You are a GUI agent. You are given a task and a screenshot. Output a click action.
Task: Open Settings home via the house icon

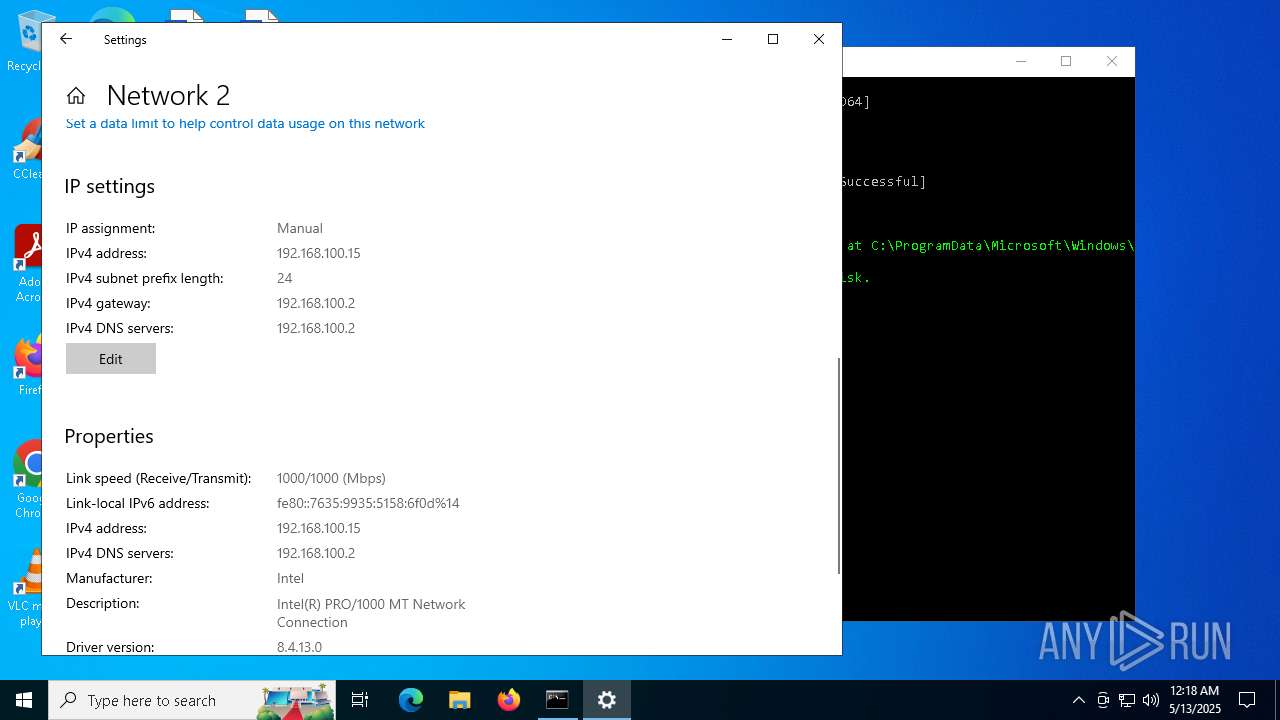point(76,96)
